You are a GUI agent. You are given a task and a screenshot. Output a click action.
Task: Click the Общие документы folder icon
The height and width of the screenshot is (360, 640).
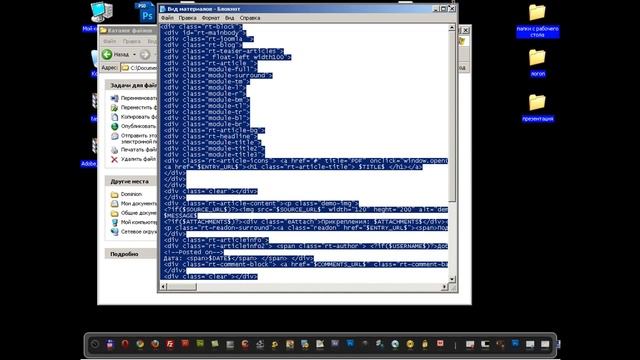(x=114, y=213)
